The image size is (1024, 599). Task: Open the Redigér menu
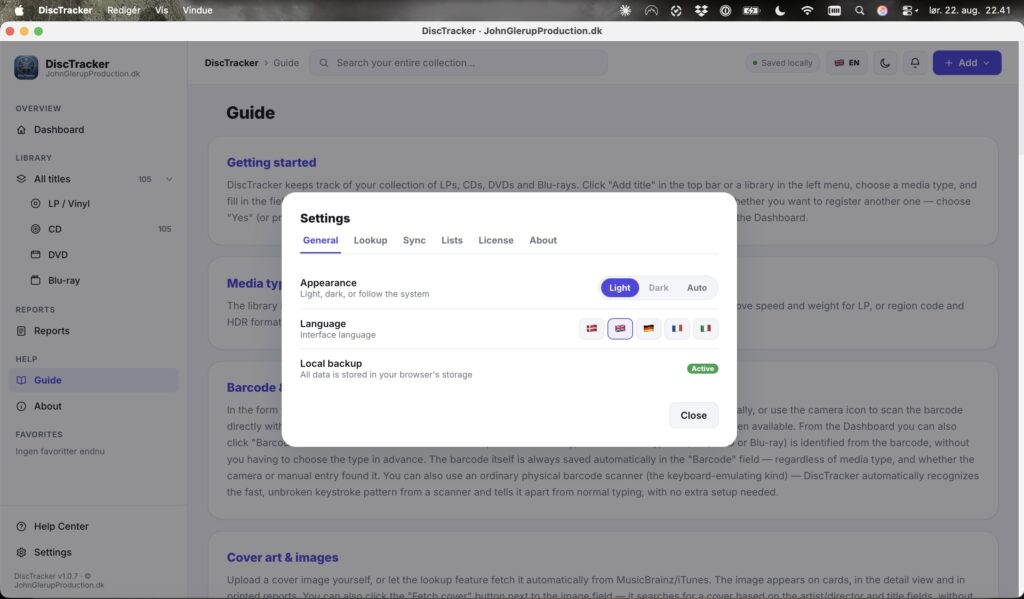(124, 10)
